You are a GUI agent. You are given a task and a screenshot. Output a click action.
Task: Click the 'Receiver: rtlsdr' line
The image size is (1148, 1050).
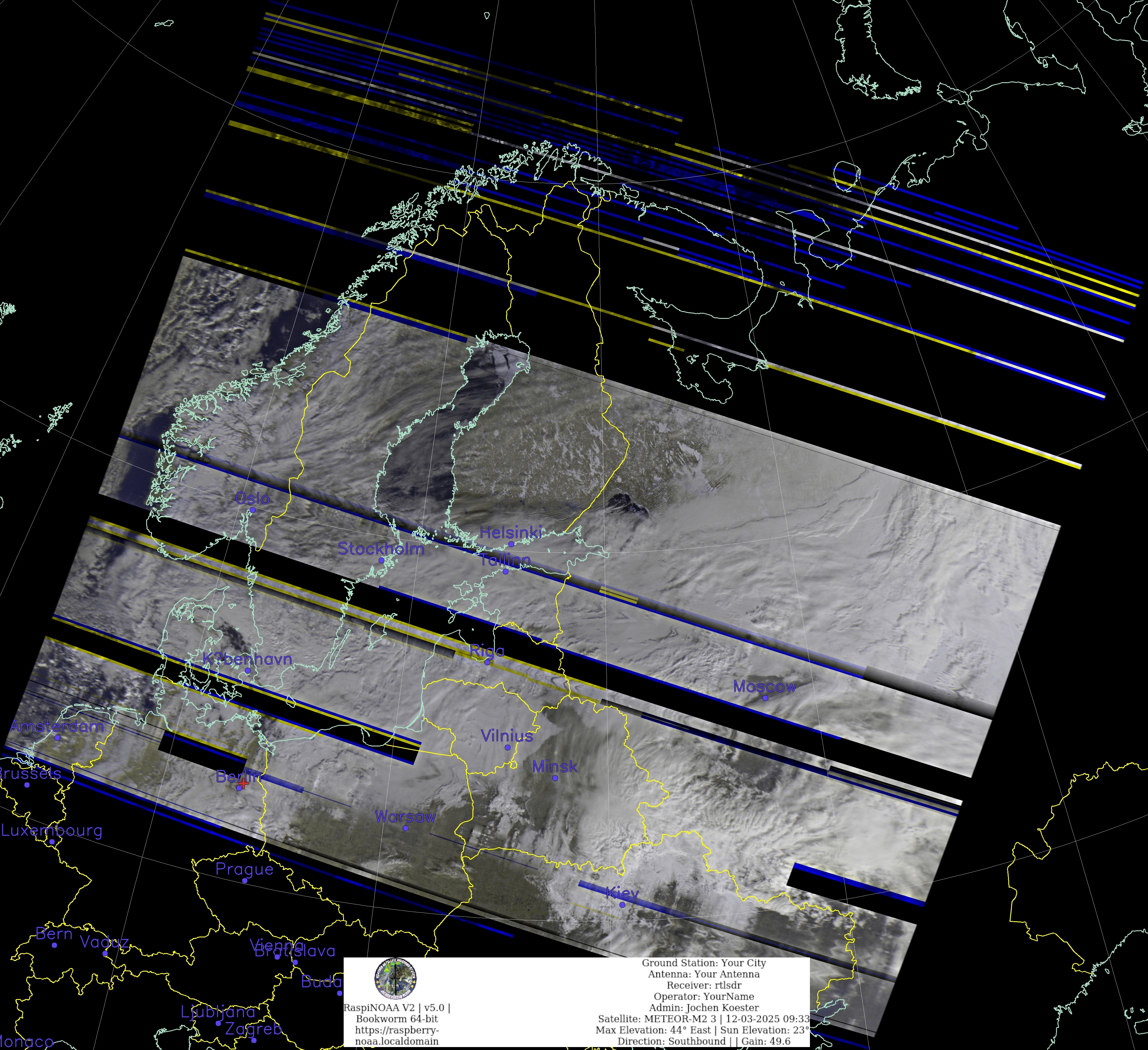tap(704, 985)
